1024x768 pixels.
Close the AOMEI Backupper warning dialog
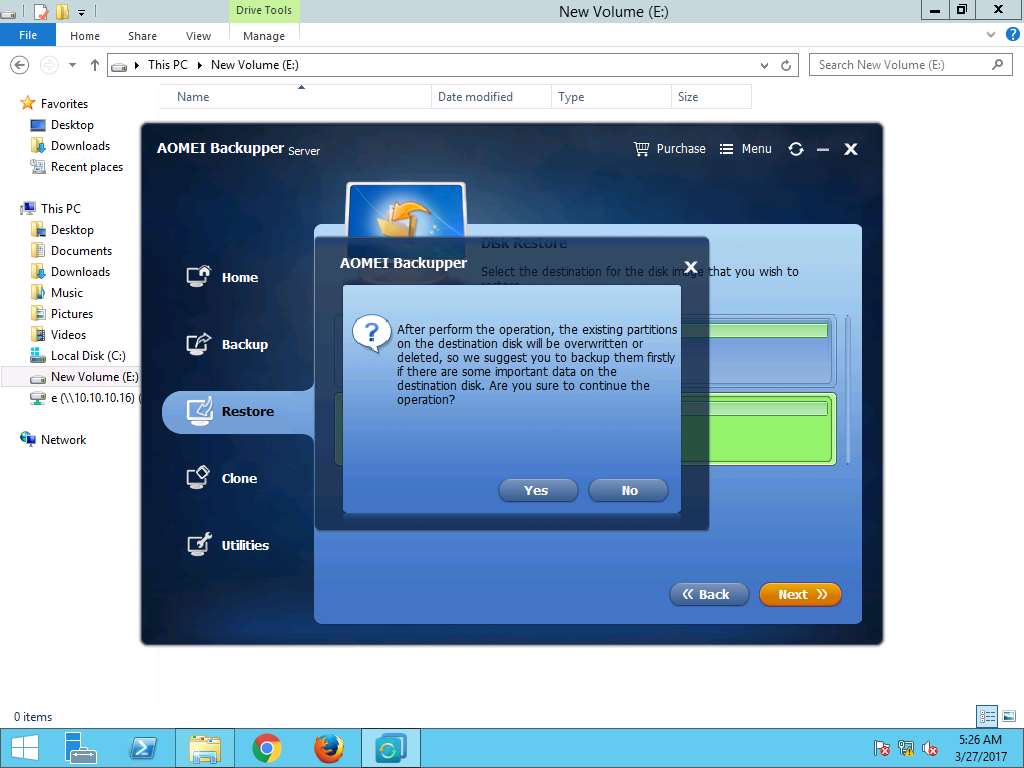pyautogui.click(x=691, y=266)
